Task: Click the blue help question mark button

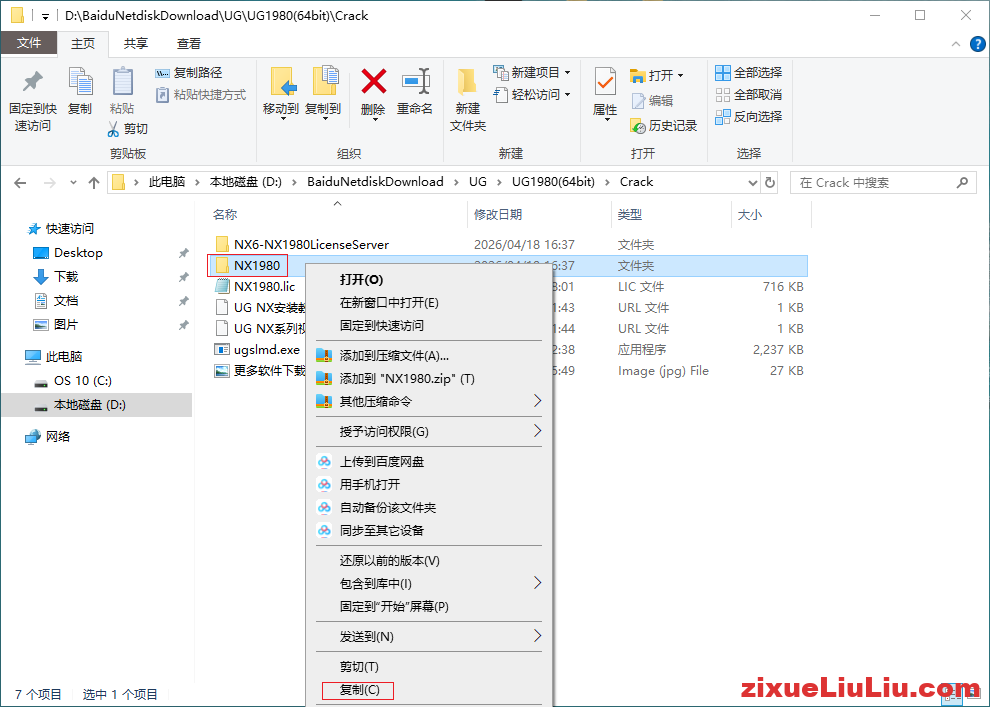Action: tap(977, 43)
